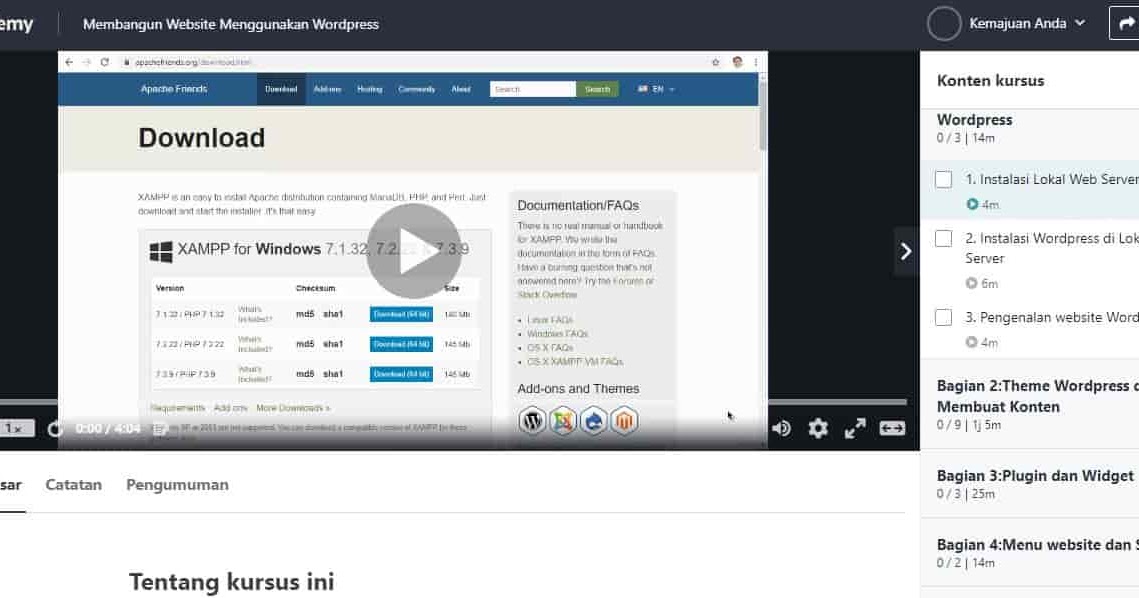Select the Download nav item

(x=280, y=89)
